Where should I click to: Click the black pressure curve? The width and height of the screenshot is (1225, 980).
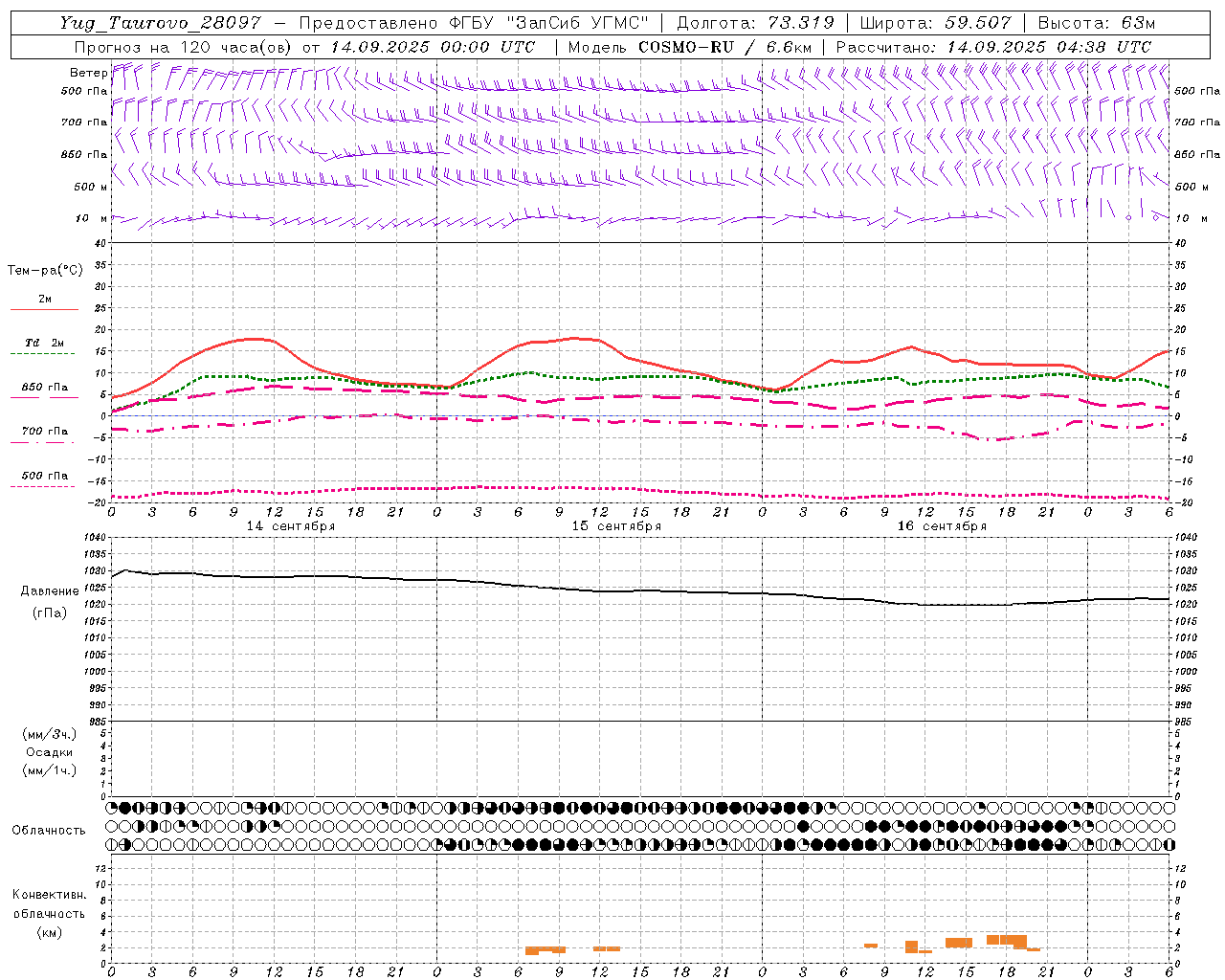pos(639,591)
